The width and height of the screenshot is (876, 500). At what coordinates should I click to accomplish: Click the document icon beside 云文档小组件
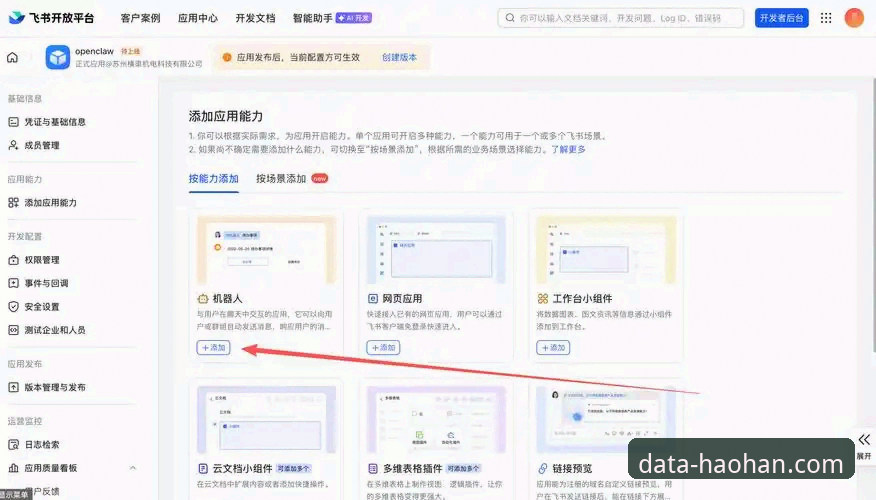click(203, 468)
